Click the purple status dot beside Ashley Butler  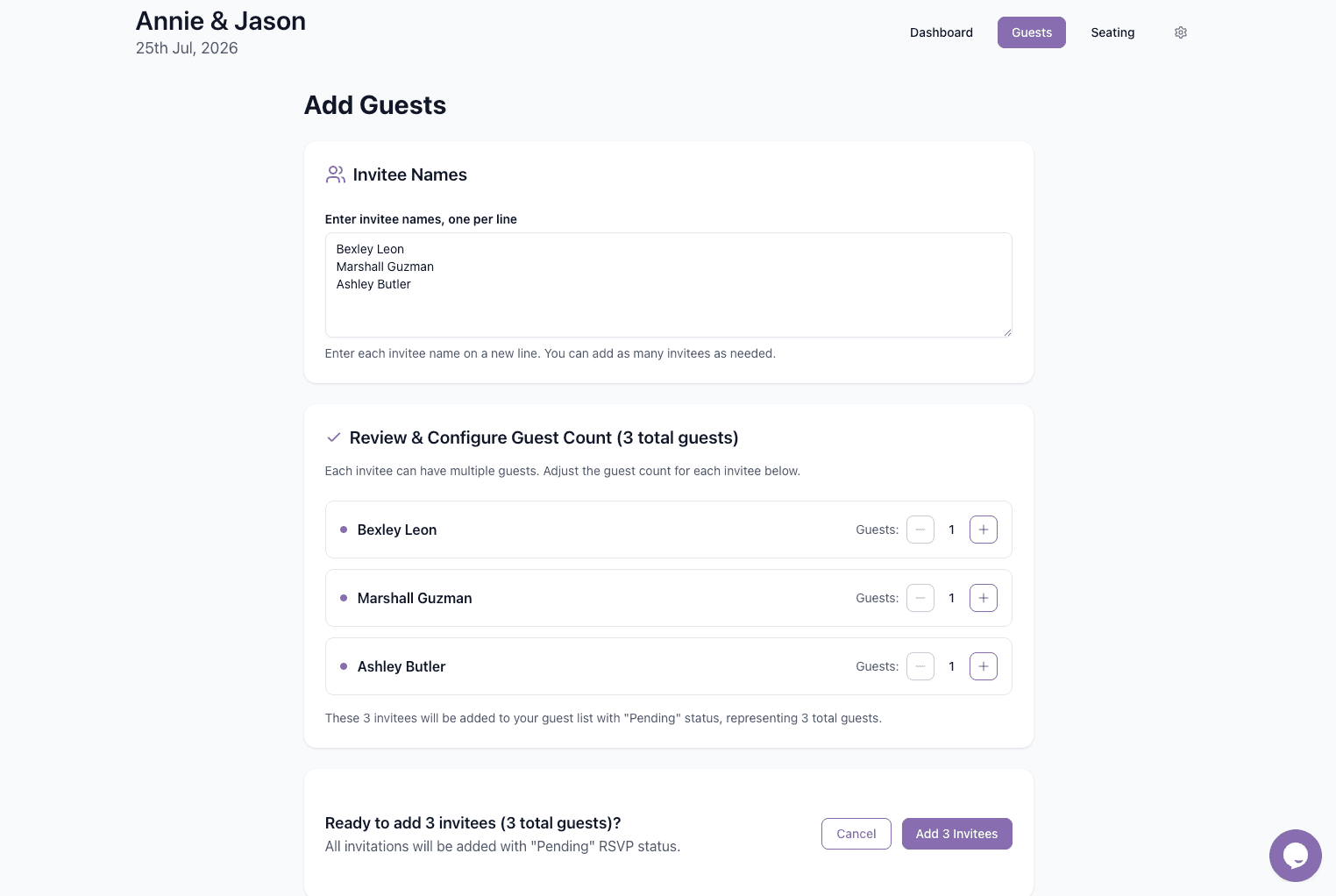[343, 666]
